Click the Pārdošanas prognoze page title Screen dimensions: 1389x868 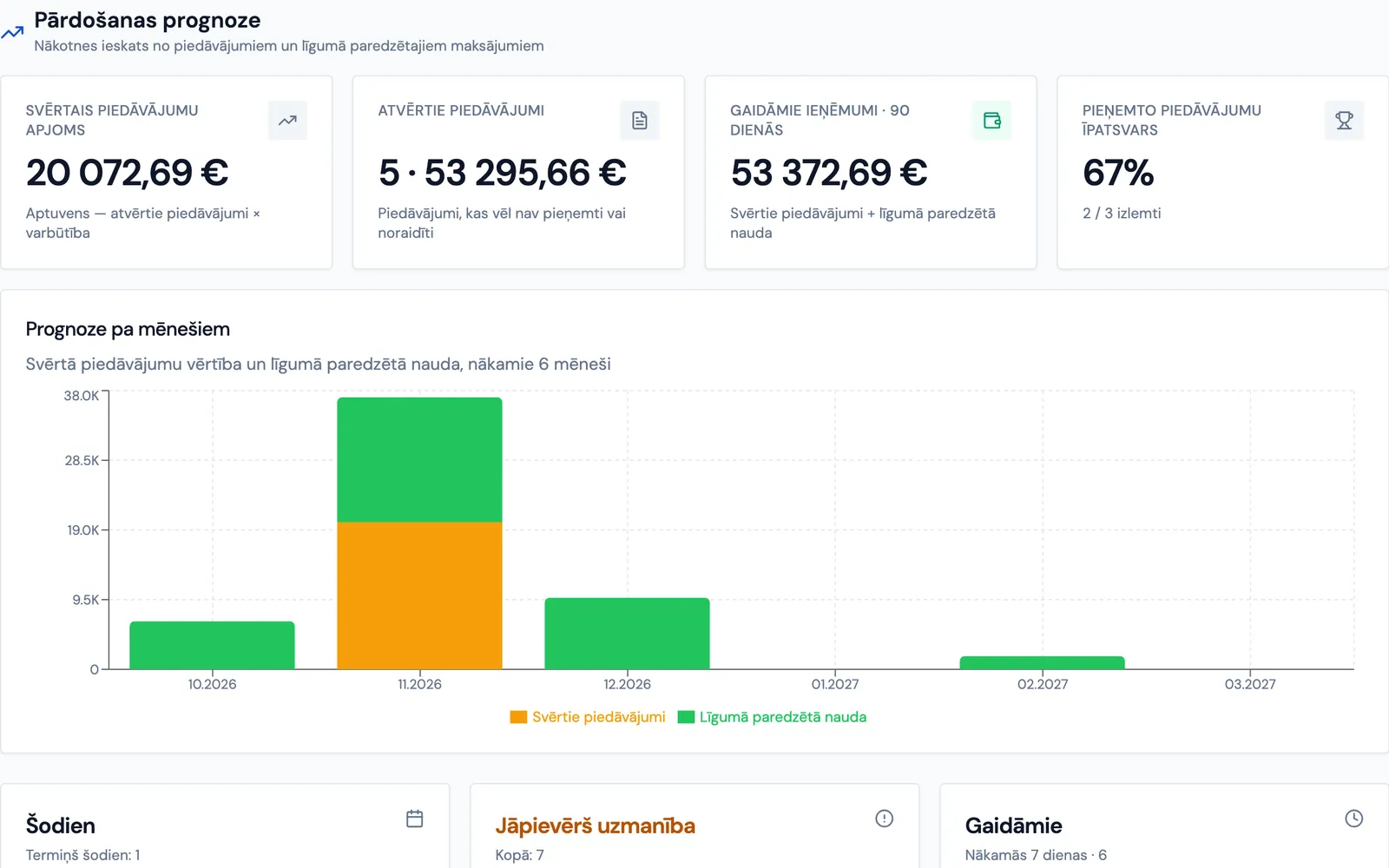148,21
